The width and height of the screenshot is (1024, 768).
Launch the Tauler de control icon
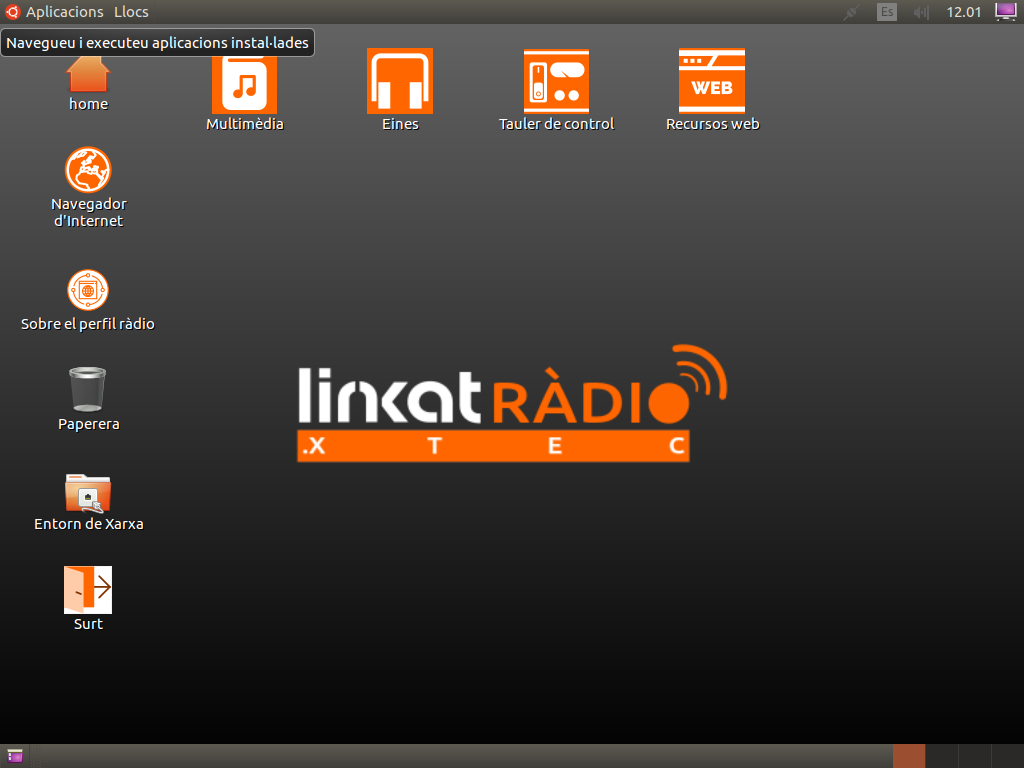click(556, 82)
